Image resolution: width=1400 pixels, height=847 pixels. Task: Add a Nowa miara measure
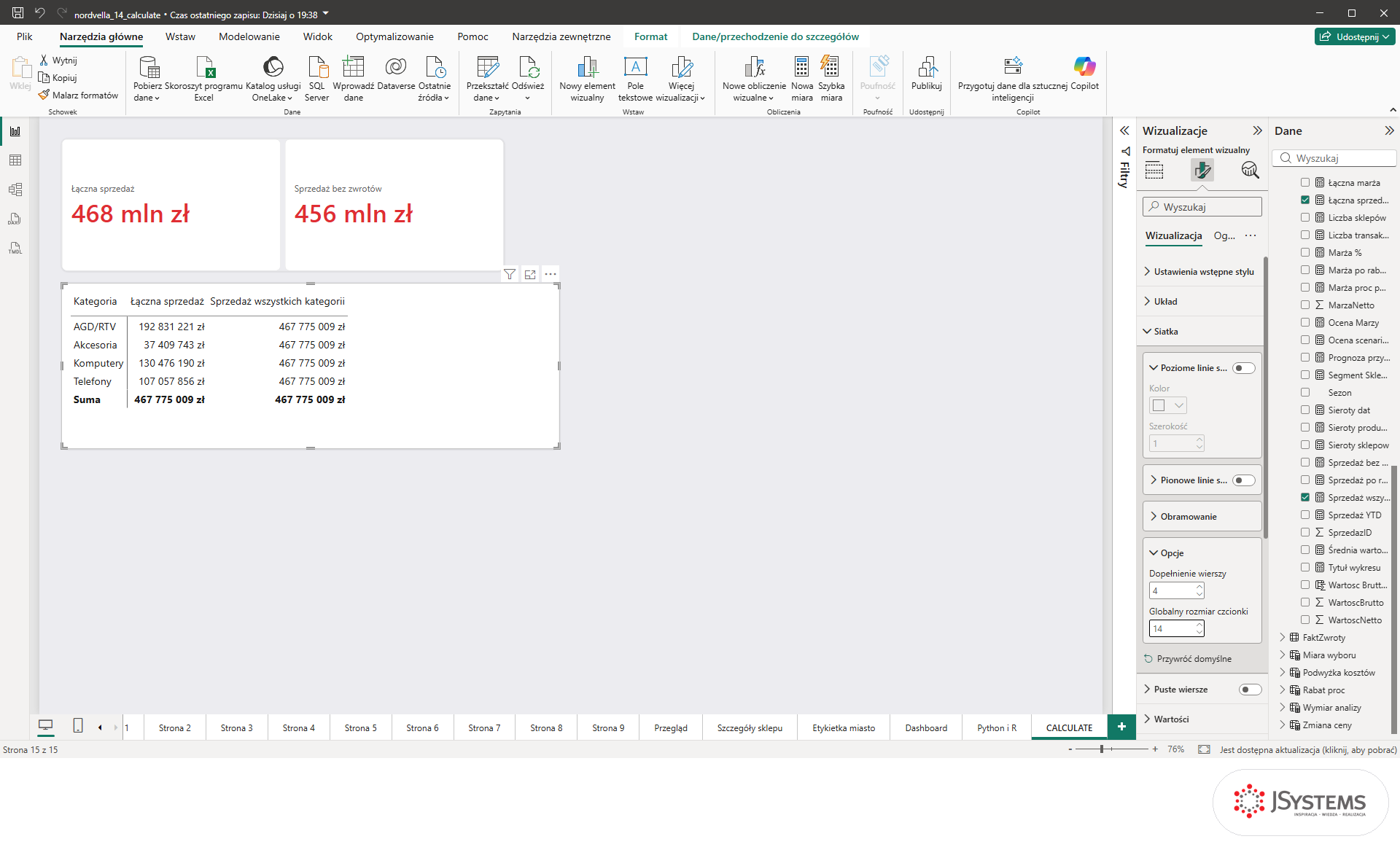click(x=801, y=79)
